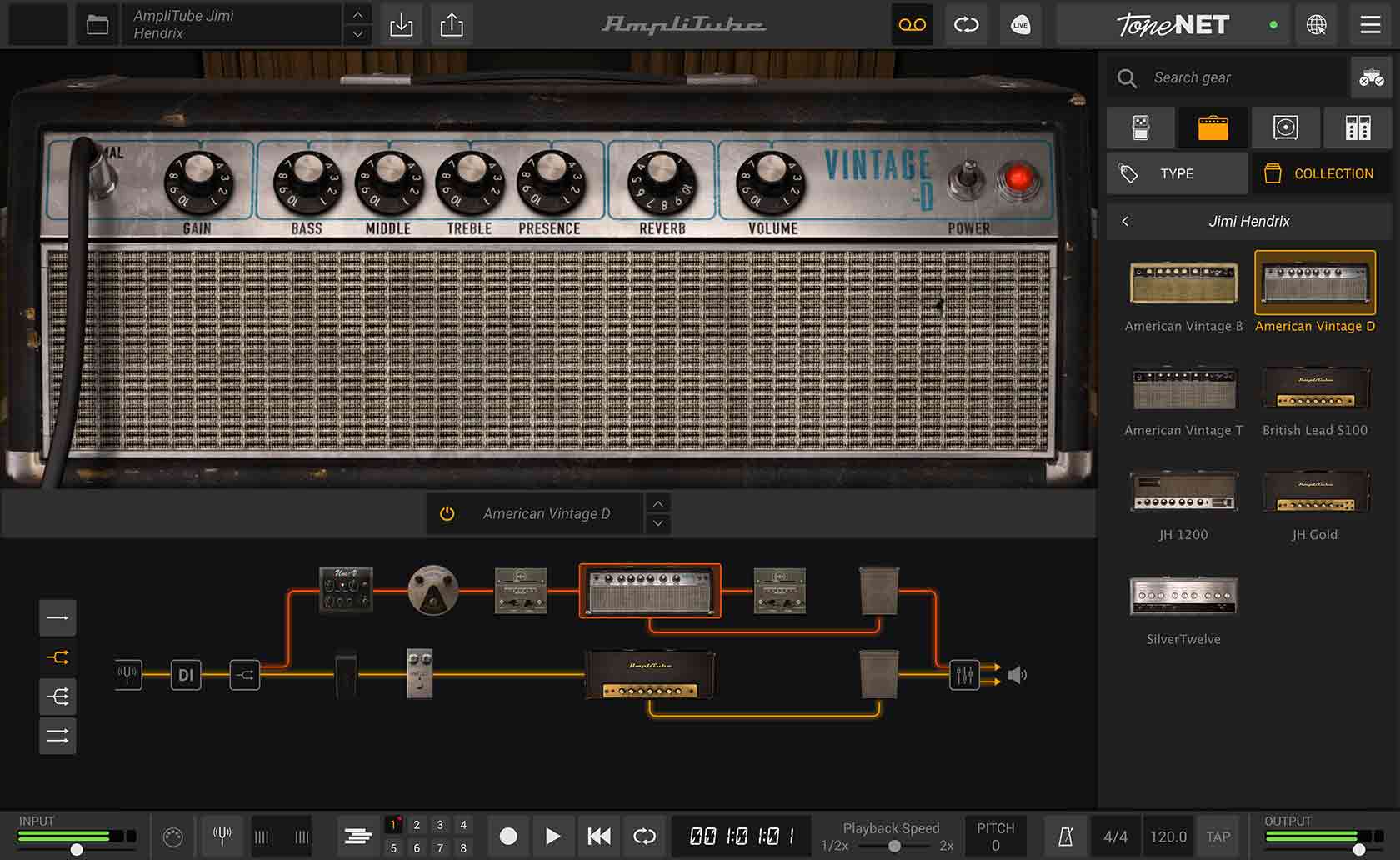This screenshot has height=860, width=1400.
Task: Open ToneNET
Action: coord(1172,25)
